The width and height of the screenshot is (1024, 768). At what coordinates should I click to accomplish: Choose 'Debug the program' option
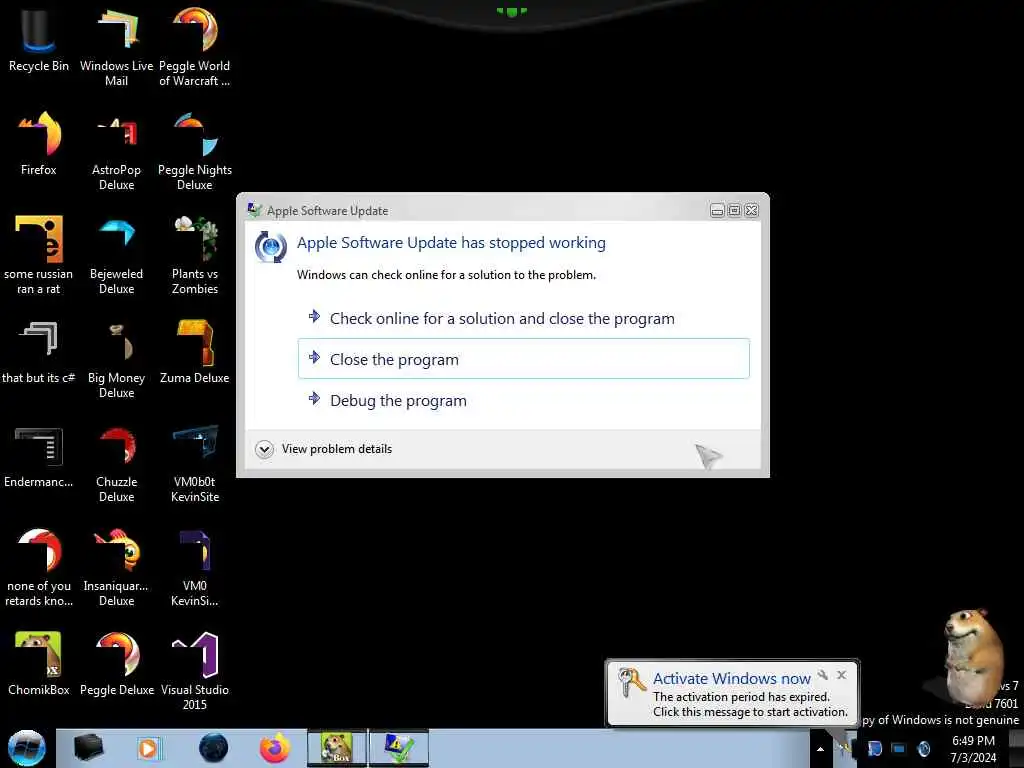point(524,400)
